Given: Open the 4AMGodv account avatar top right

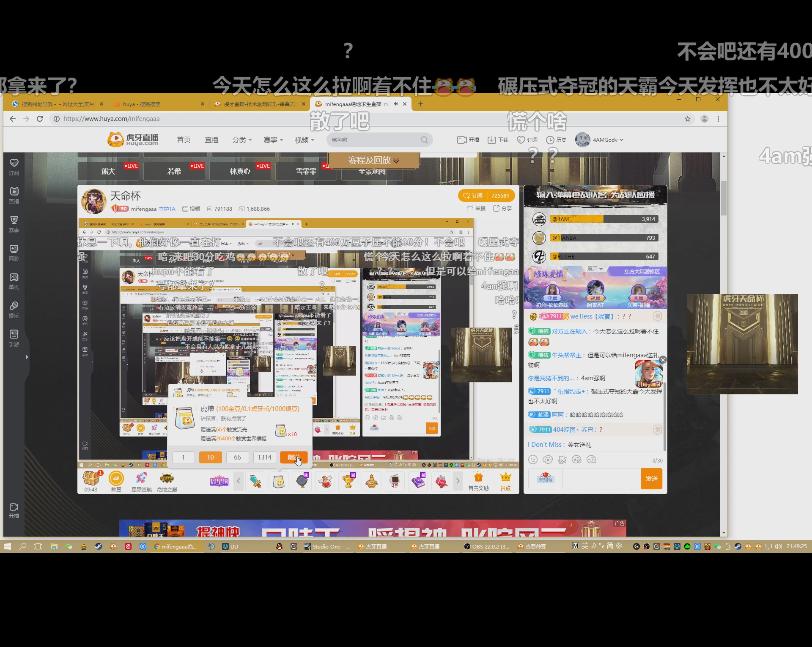Looking at the screenshot, I should (x=581, y=138).
